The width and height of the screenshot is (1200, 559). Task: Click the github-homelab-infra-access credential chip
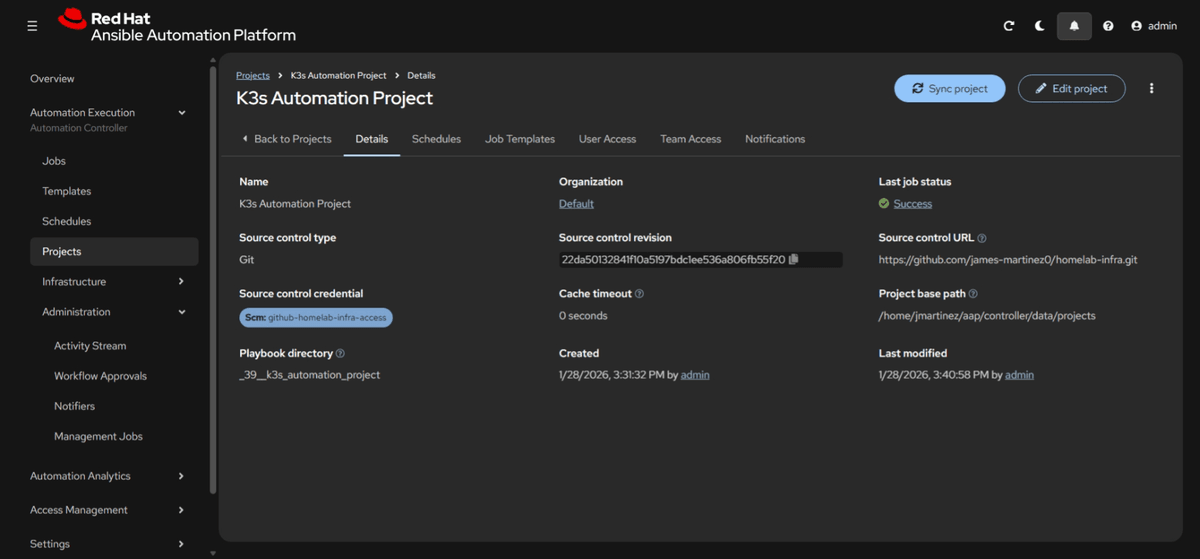316,317
